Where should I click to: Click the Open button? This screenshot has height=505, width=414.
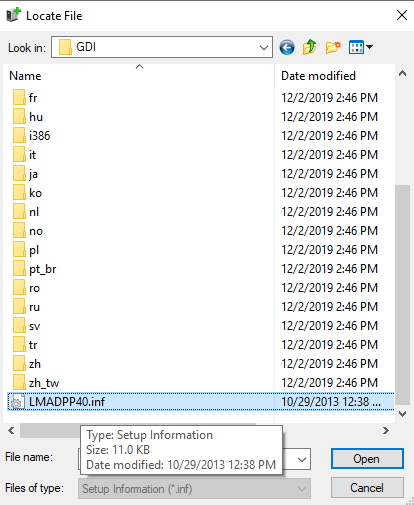367,459
